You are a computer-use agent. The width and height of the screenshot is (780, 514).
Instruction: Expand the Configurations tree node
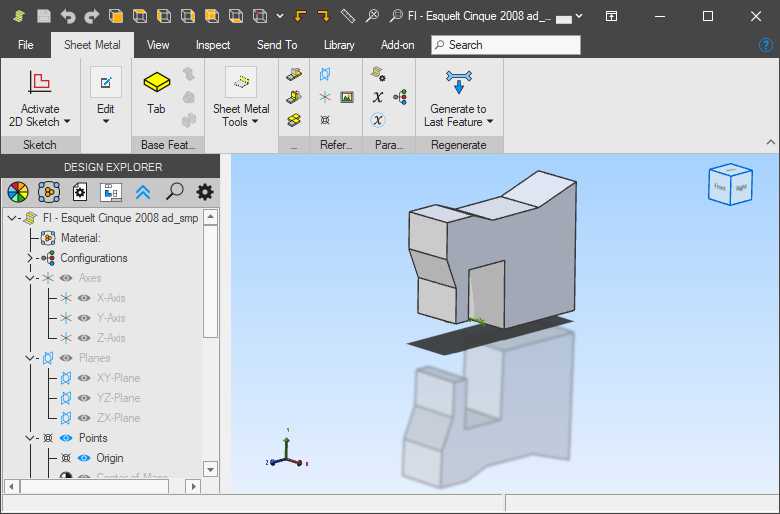coord(29,258)
